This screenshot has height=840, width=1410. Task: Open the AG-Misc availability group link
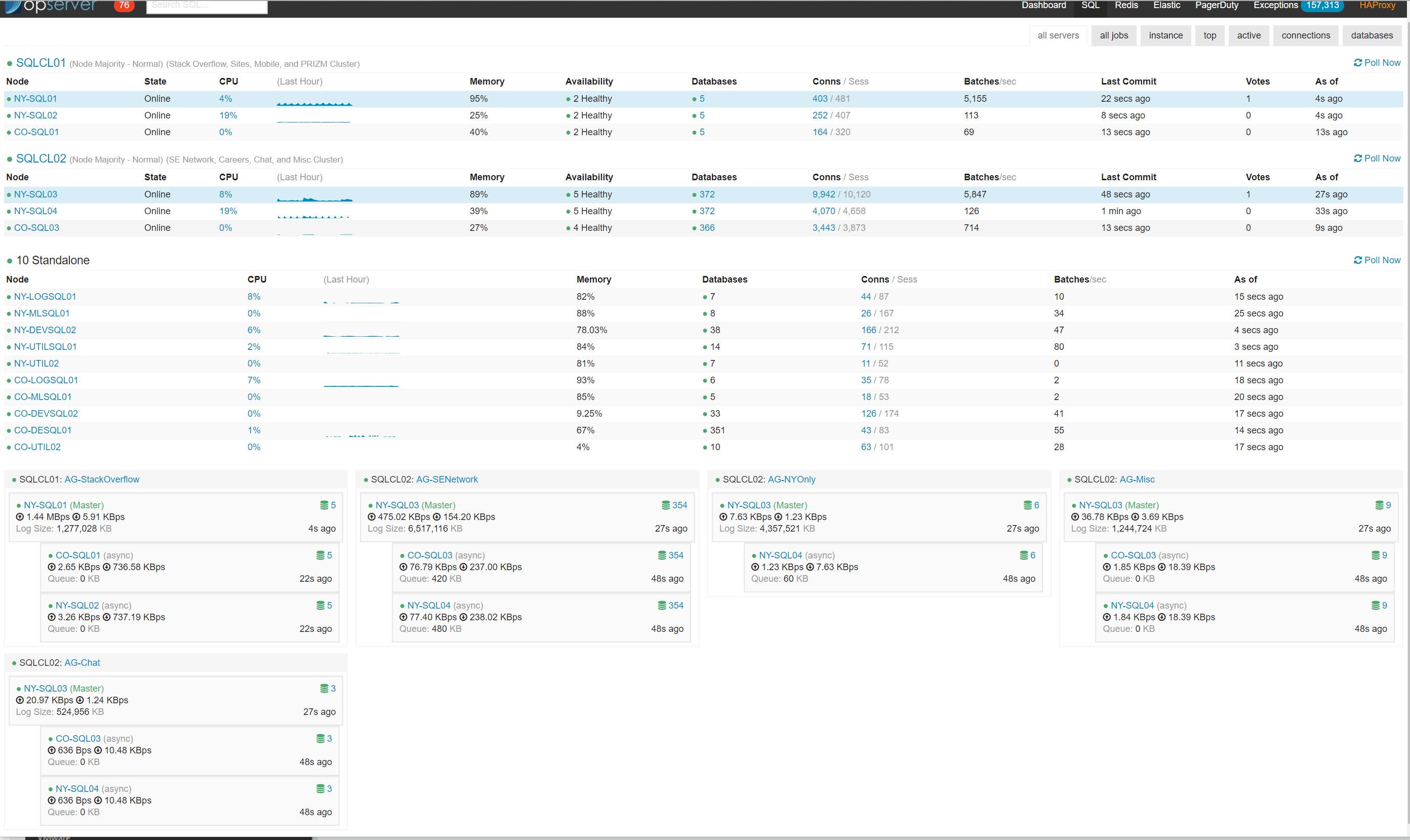(1137, 479)
